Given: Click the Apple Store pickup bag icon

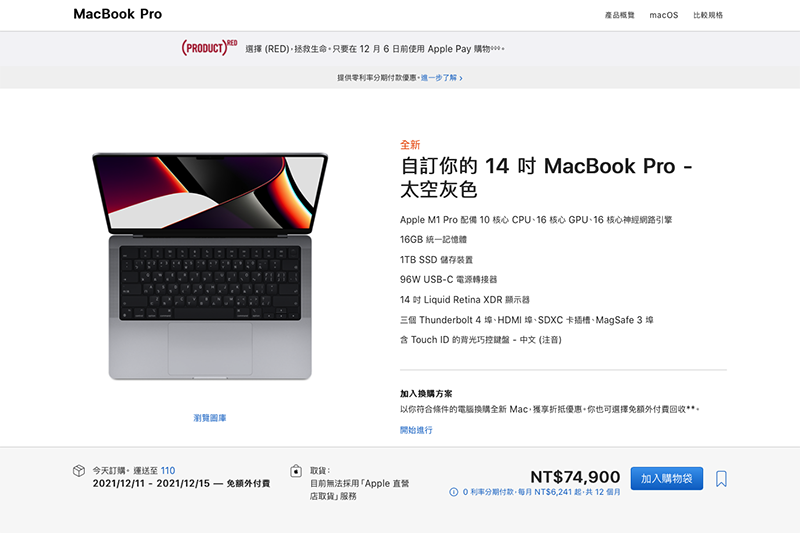Looking at the screenshot, I should 296,471.
